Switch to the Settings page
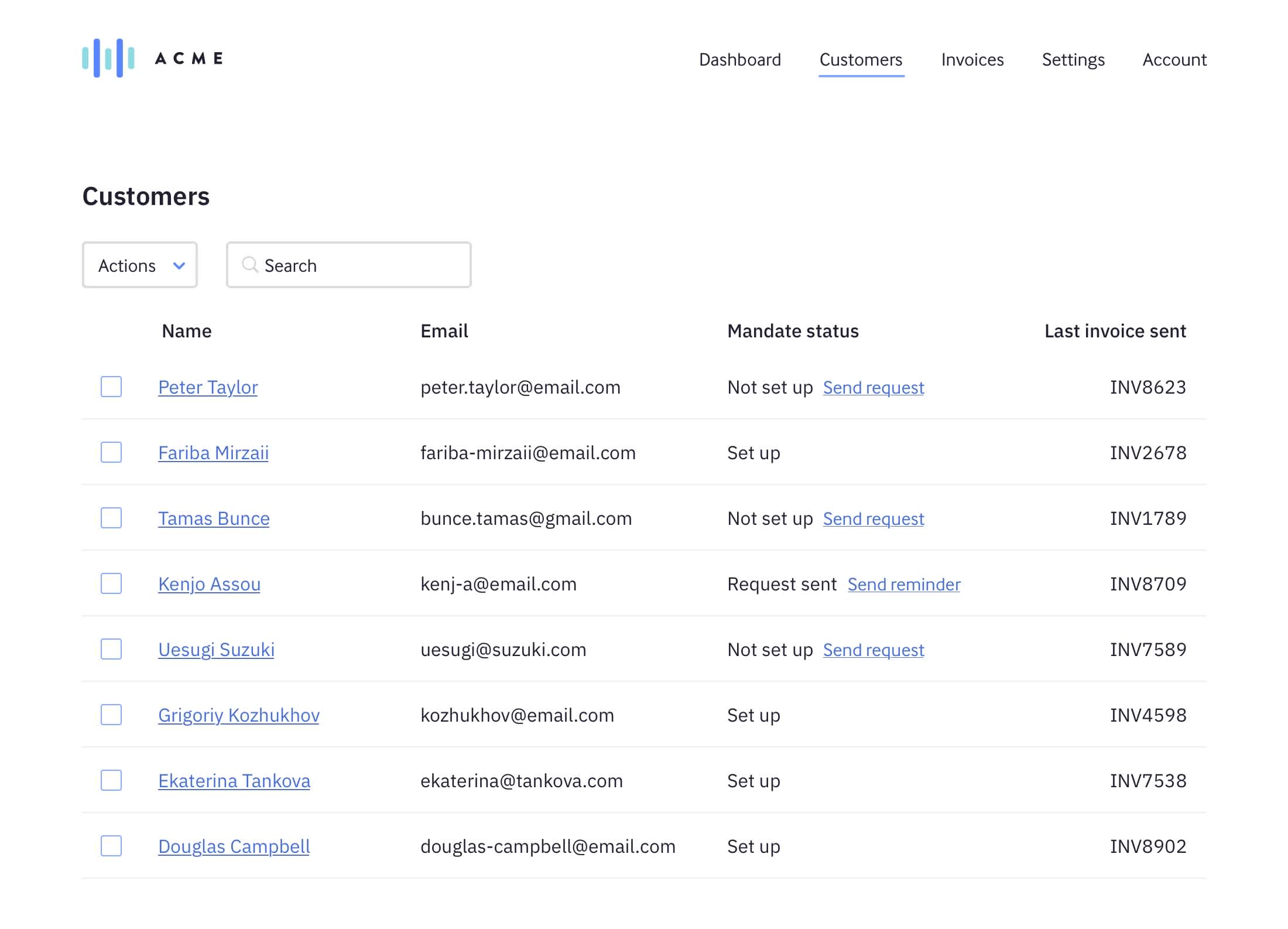Viewport: 1288px width, 929px height. click(x=1073, y=60)
